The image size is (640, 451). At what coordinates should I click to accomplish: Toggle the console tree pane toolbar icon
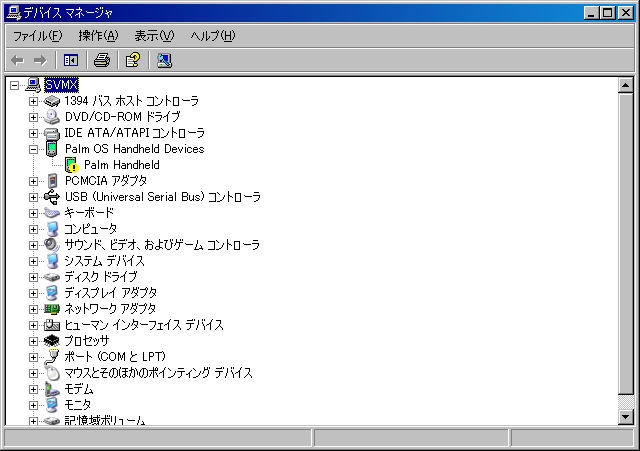(x=71, y=60)
